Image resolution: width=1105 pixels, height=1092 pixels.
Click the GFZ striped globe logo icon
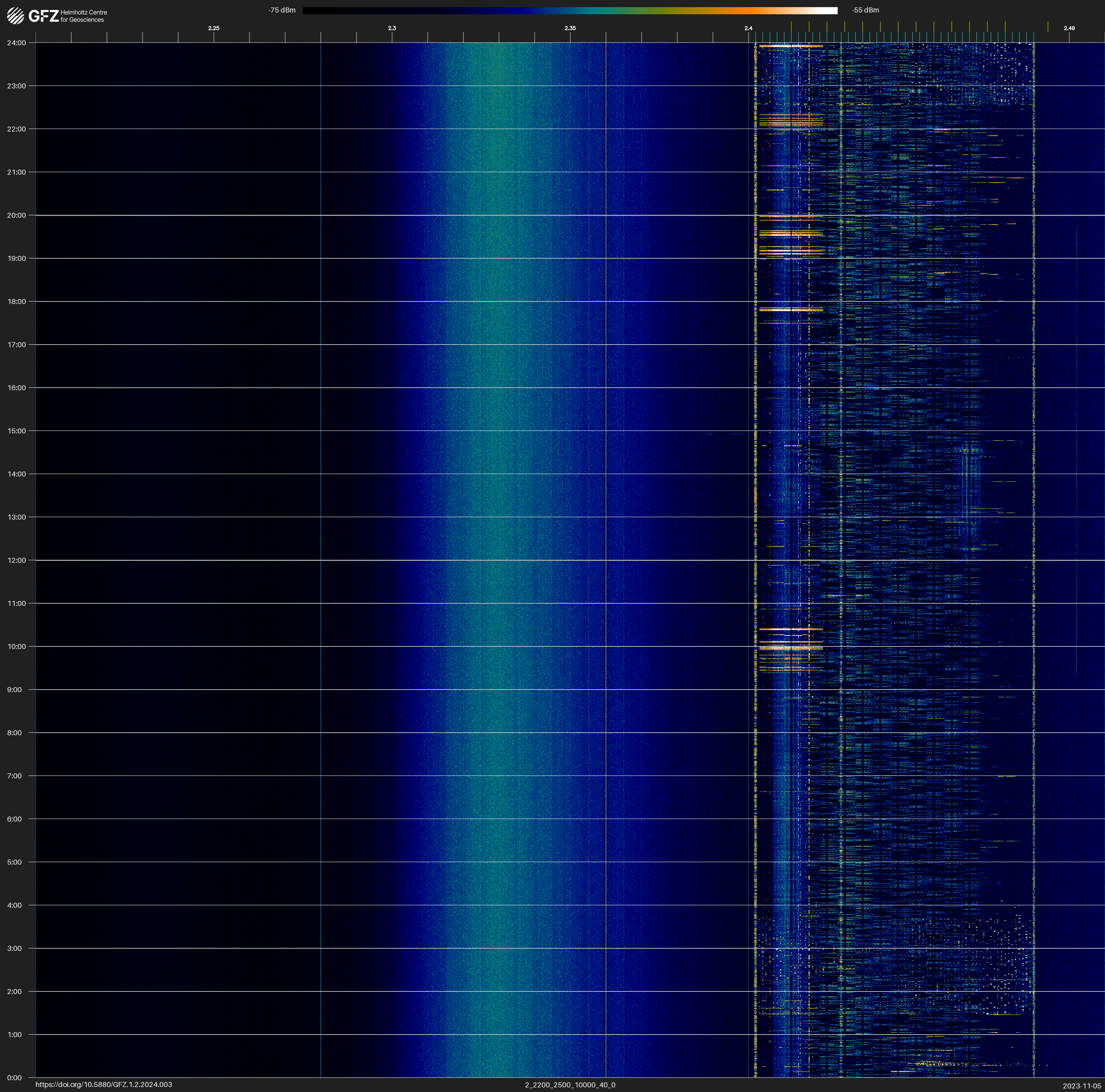(x=15, y=16)
